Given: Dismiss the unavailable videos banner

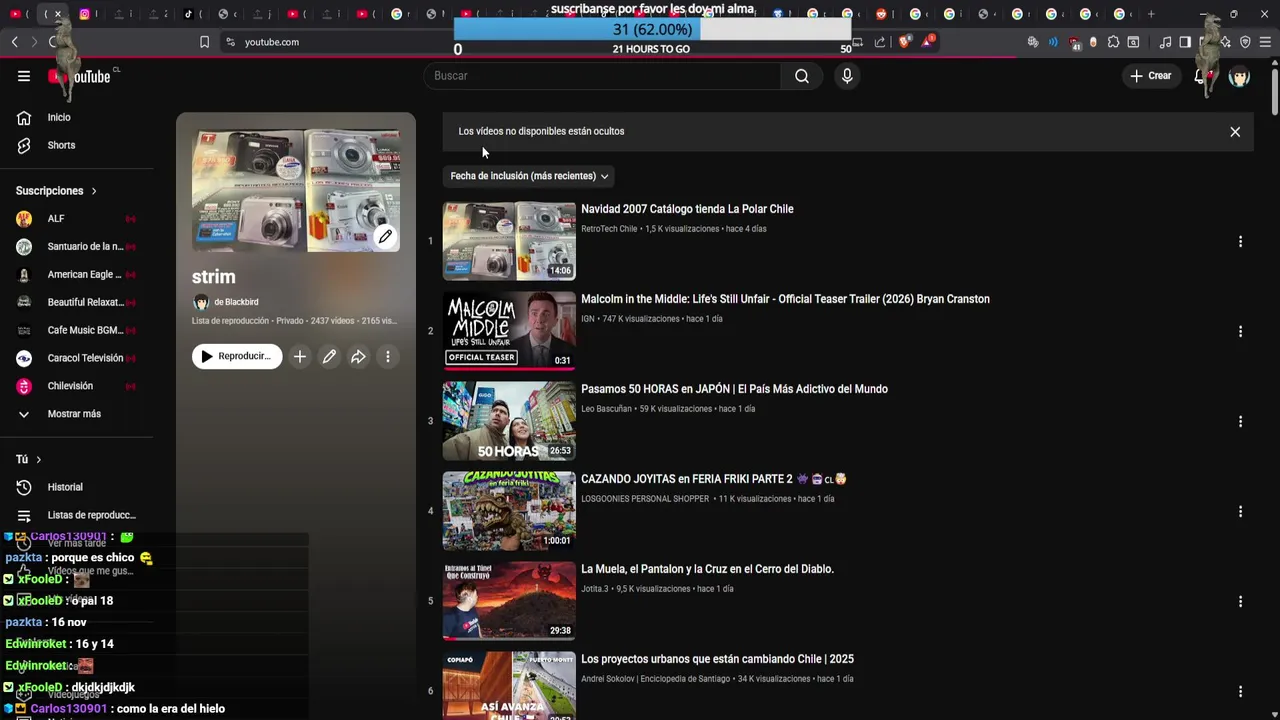Looking at the screenshot, I should click(x=1235, y=132).
